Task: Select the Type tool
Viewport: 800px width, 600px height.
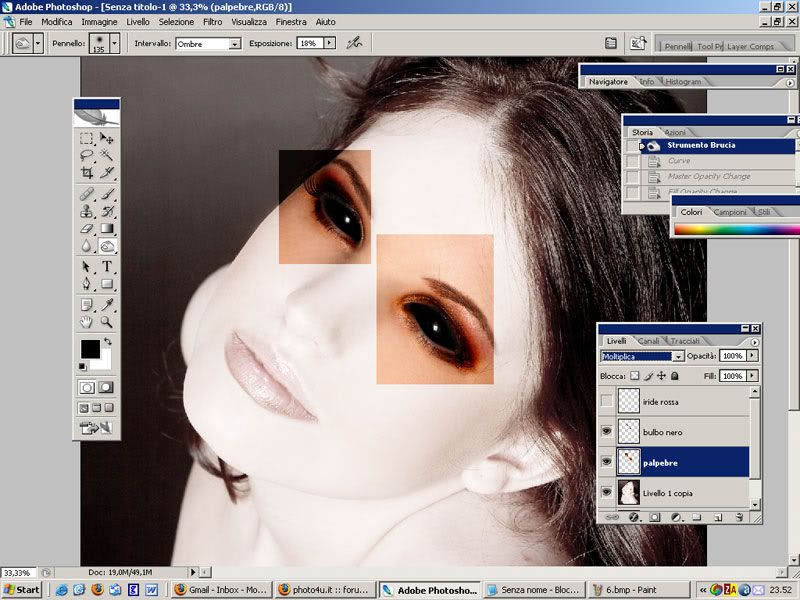Action: pyautogui.click(x=107, y=266)
